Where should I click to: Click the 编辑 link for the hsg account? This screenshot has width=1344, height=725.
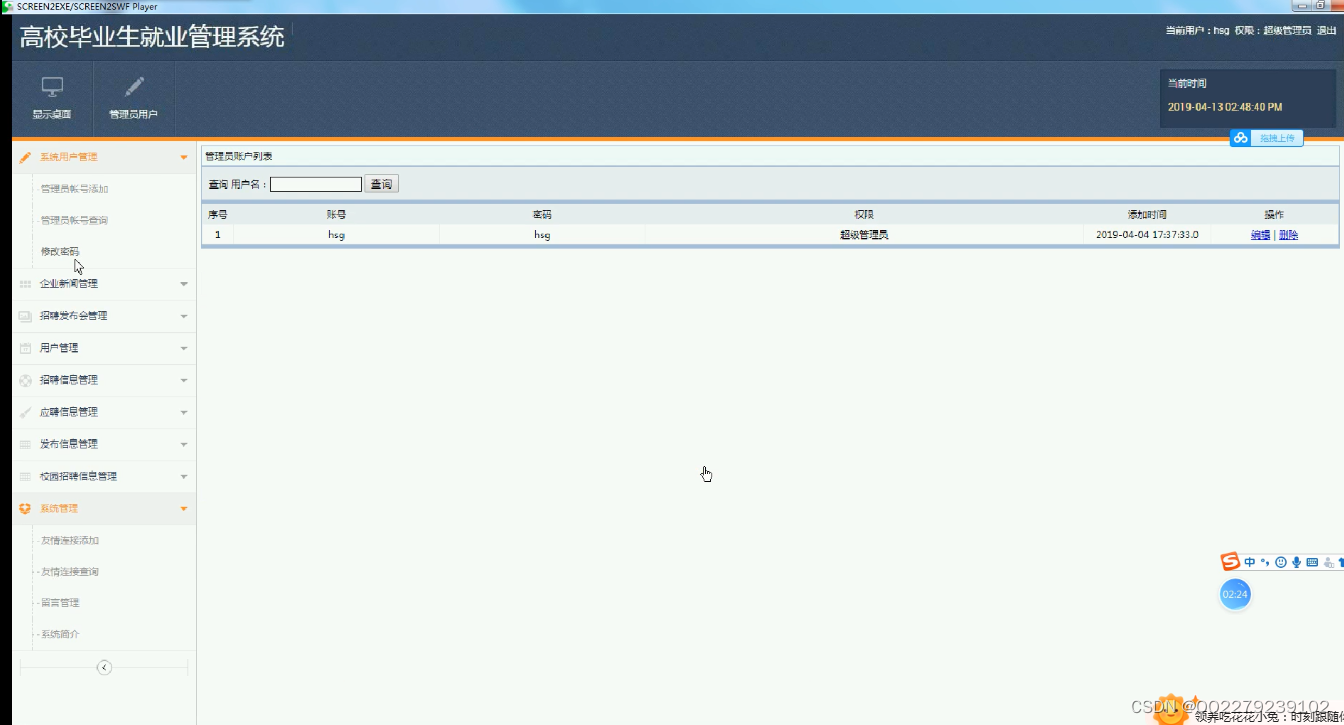point(1260,233)
